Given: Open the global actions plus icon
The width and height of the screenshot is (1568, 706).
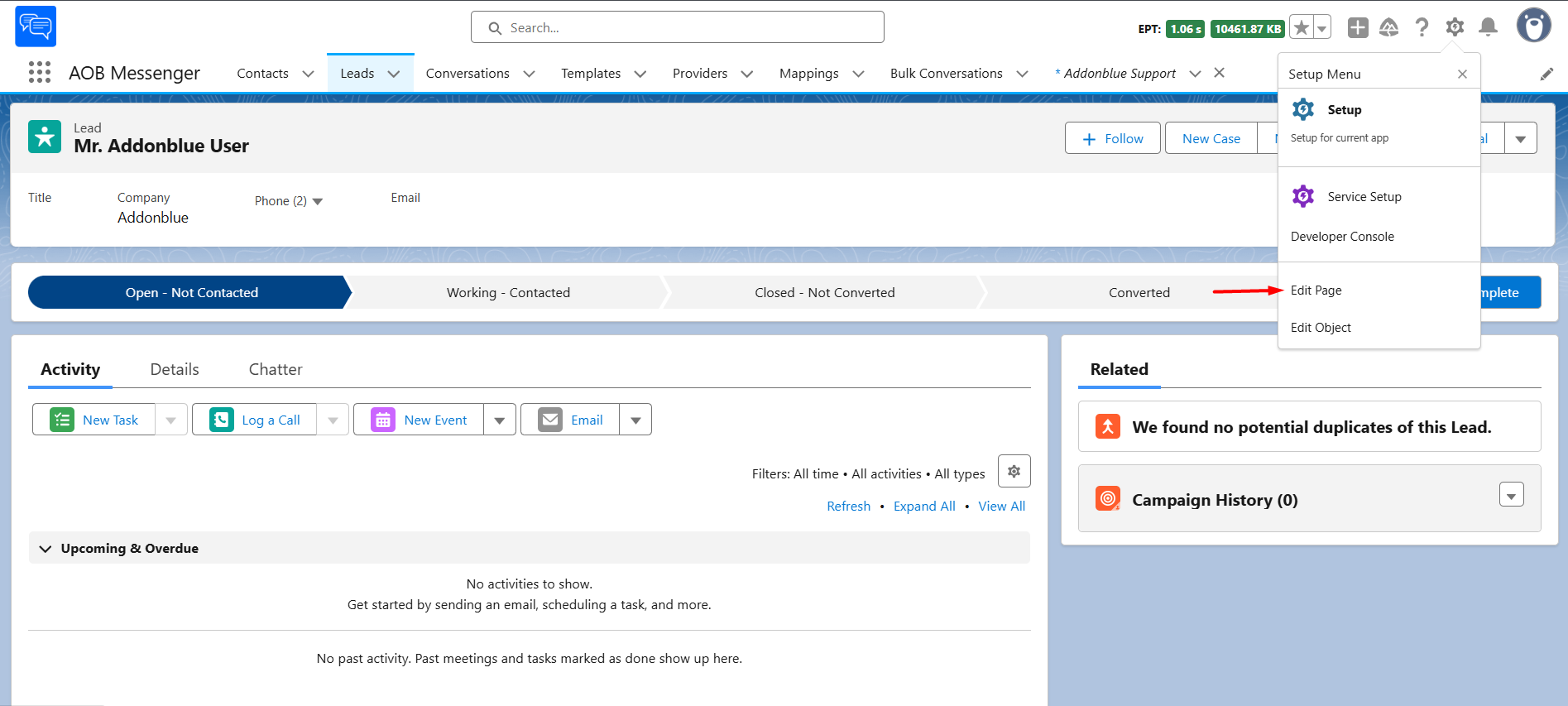Looking at the screenshot, I should click(x=1358, y=27).
